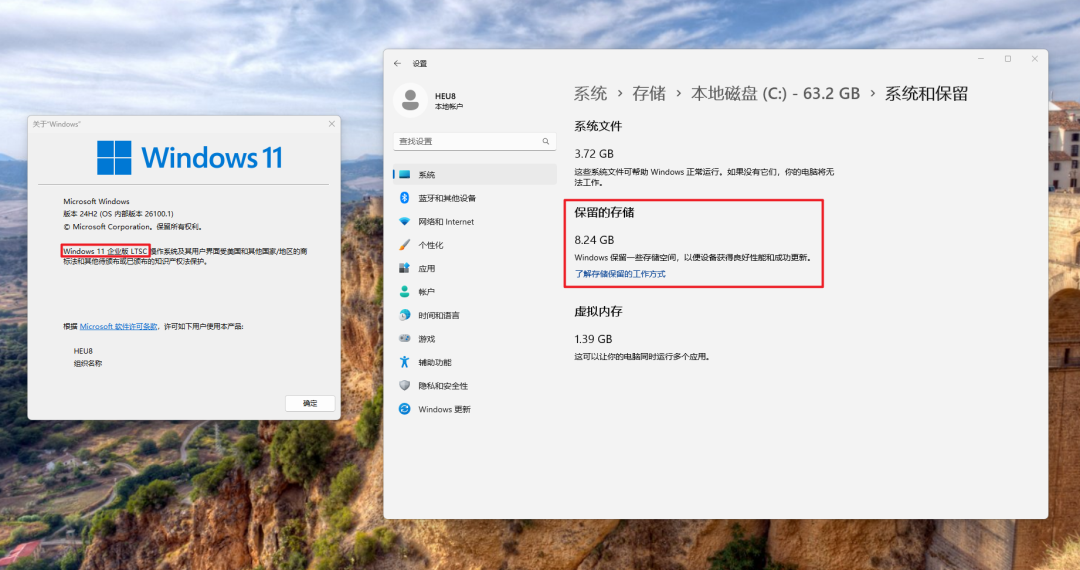The image size is (1080, 570).
Task: Select 时间和语言 in the sidebar
Action: click(475, 315)
